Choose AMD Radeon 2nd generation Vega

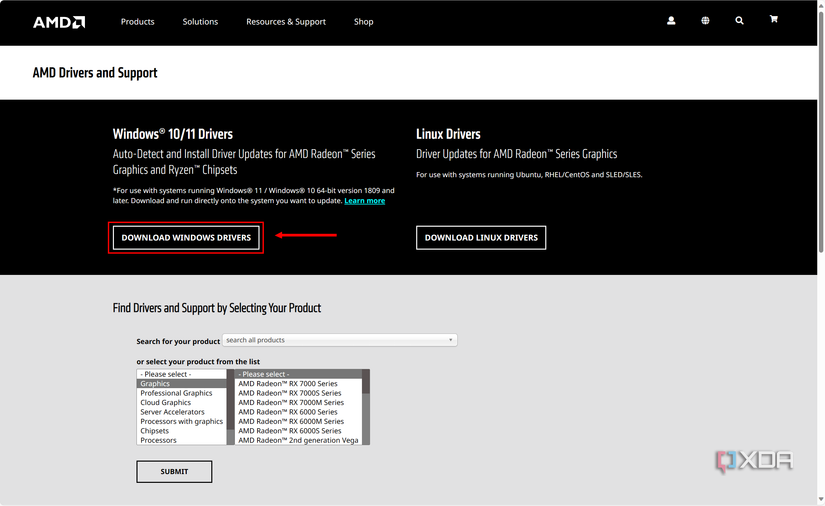point(298,440)
